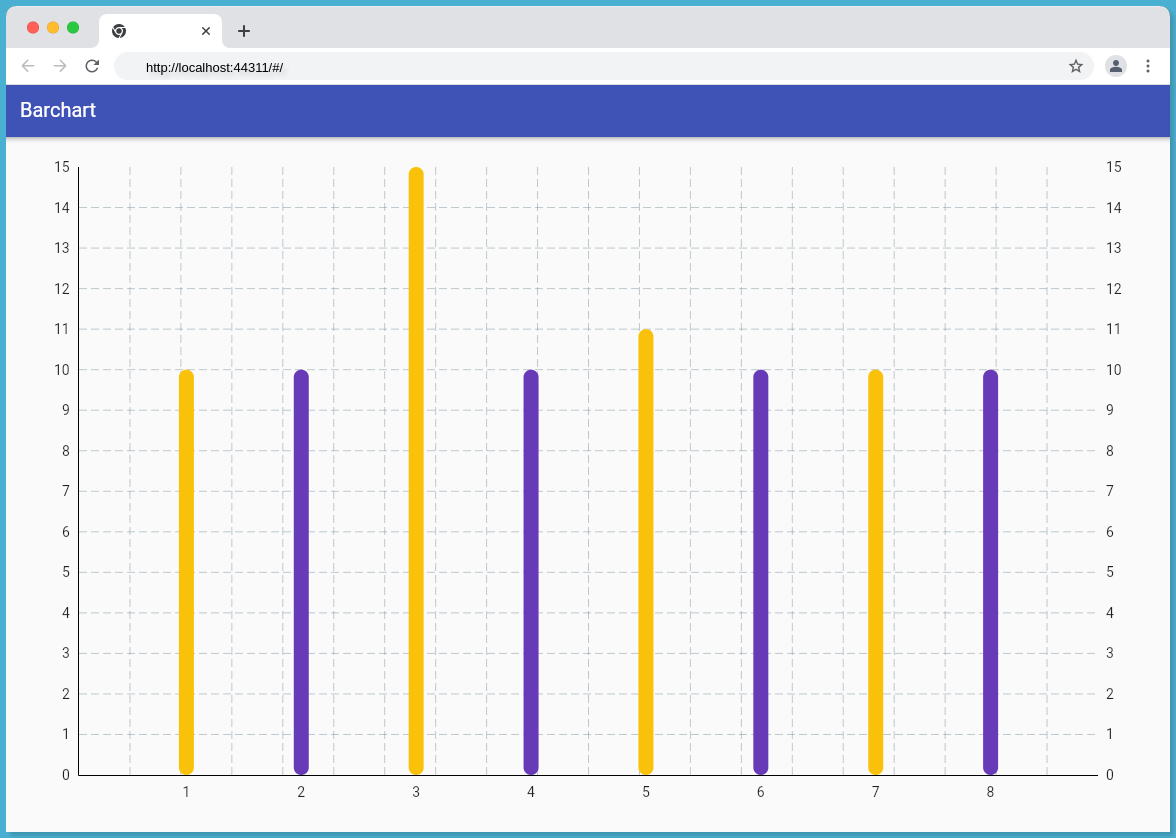
Task: Click the Barchart title in the header
Action: click(x=57, y=110)
